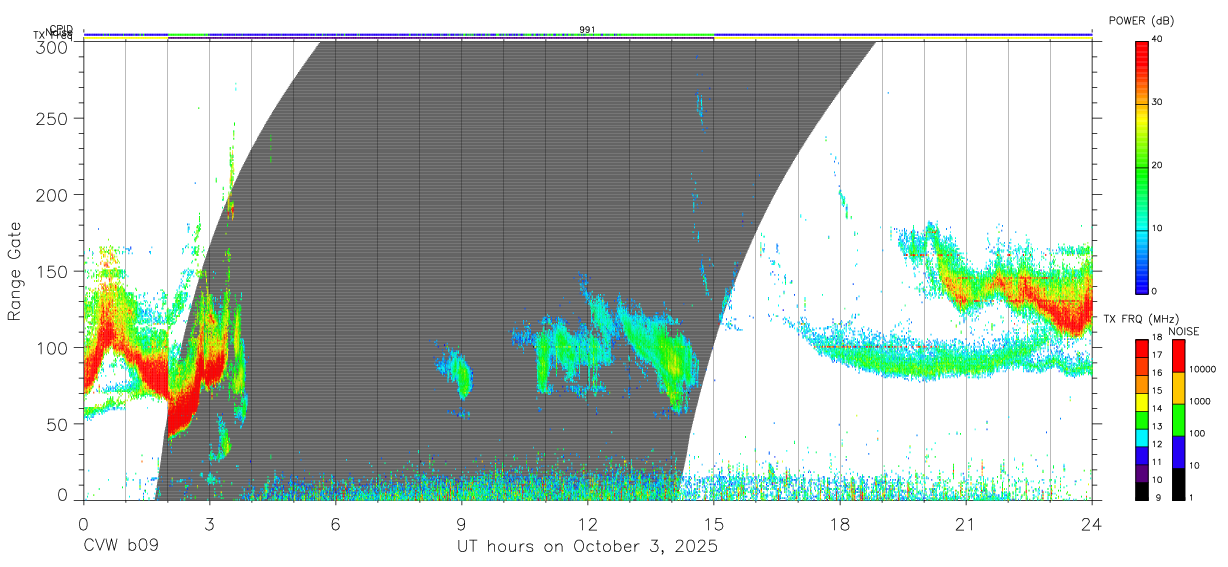
Task: Click the NOISE color scale bar
Action: click(x=1178, y=419)
